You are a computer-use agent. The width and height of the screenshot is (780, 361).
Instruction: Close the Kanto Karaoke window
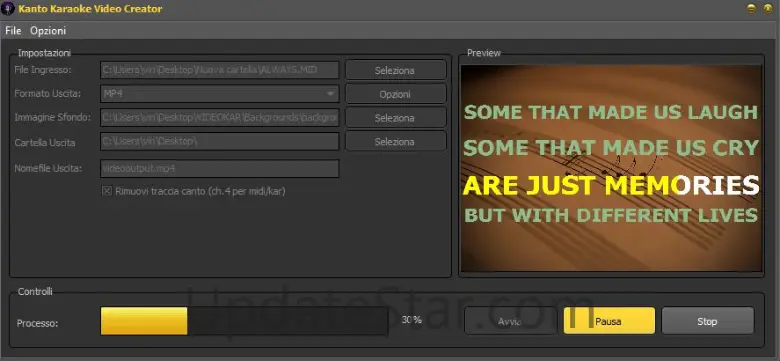768,8
